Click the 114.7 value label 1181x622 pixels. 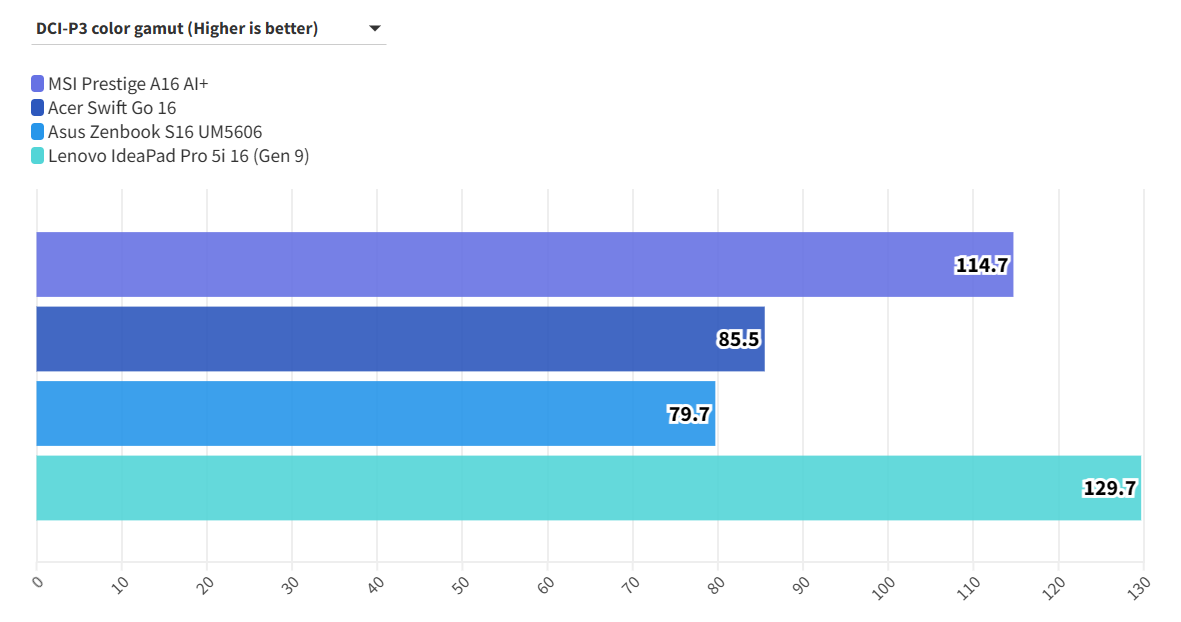982,265
